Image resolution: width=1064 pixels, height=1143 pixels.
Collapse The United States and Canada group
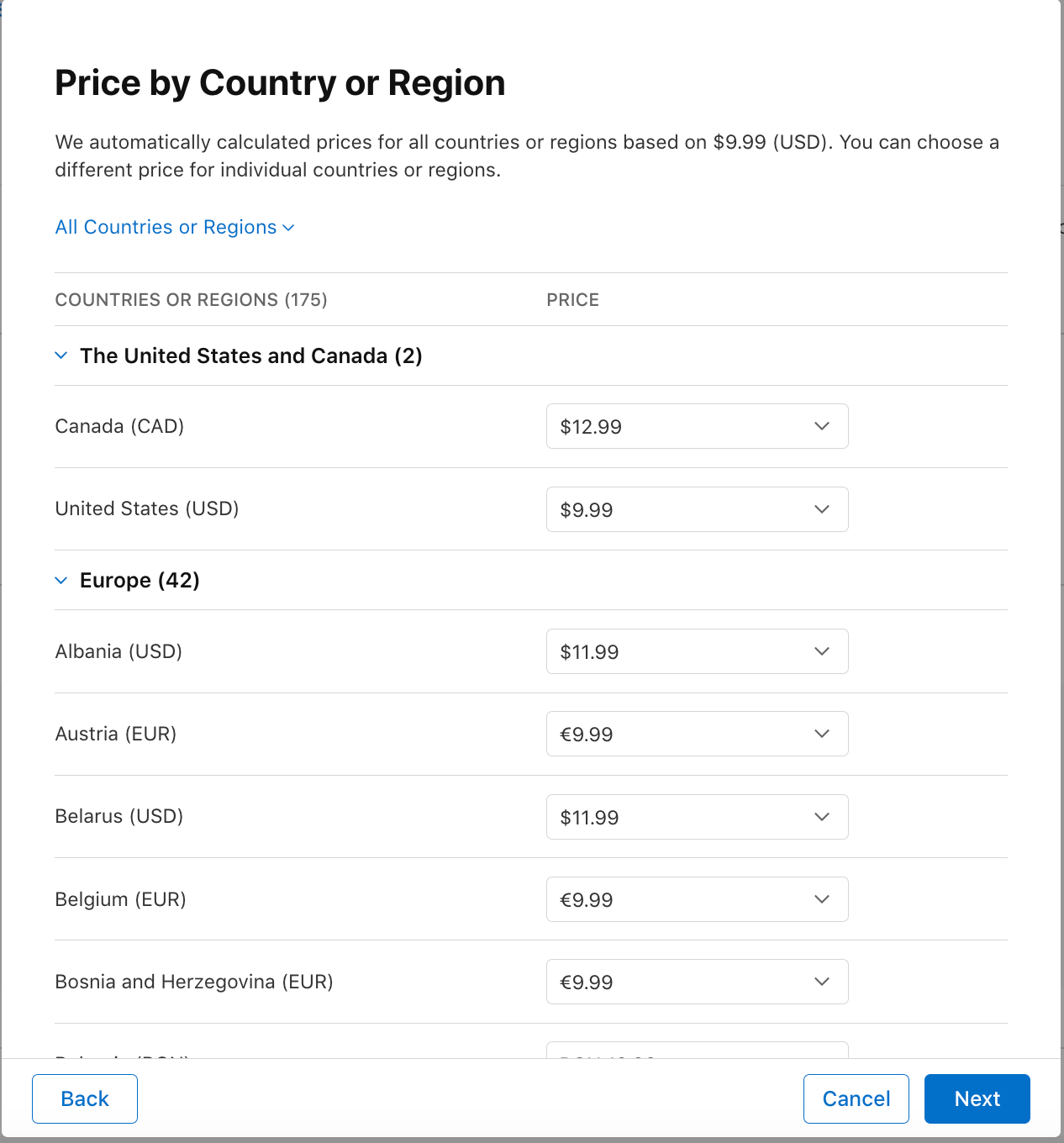61,356
